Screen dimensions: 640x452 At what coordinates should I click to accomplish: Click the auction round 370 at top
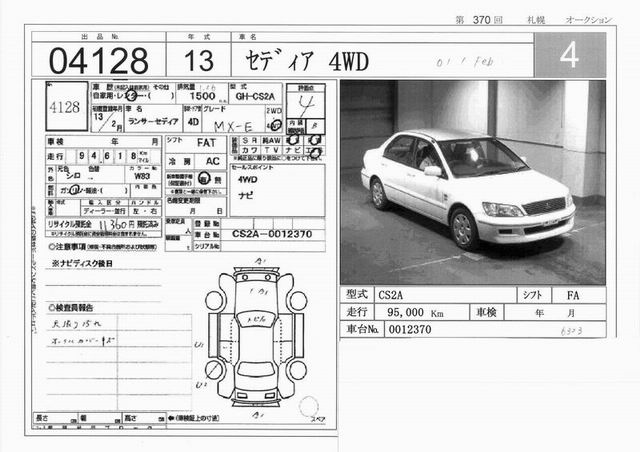coord(482,20)
